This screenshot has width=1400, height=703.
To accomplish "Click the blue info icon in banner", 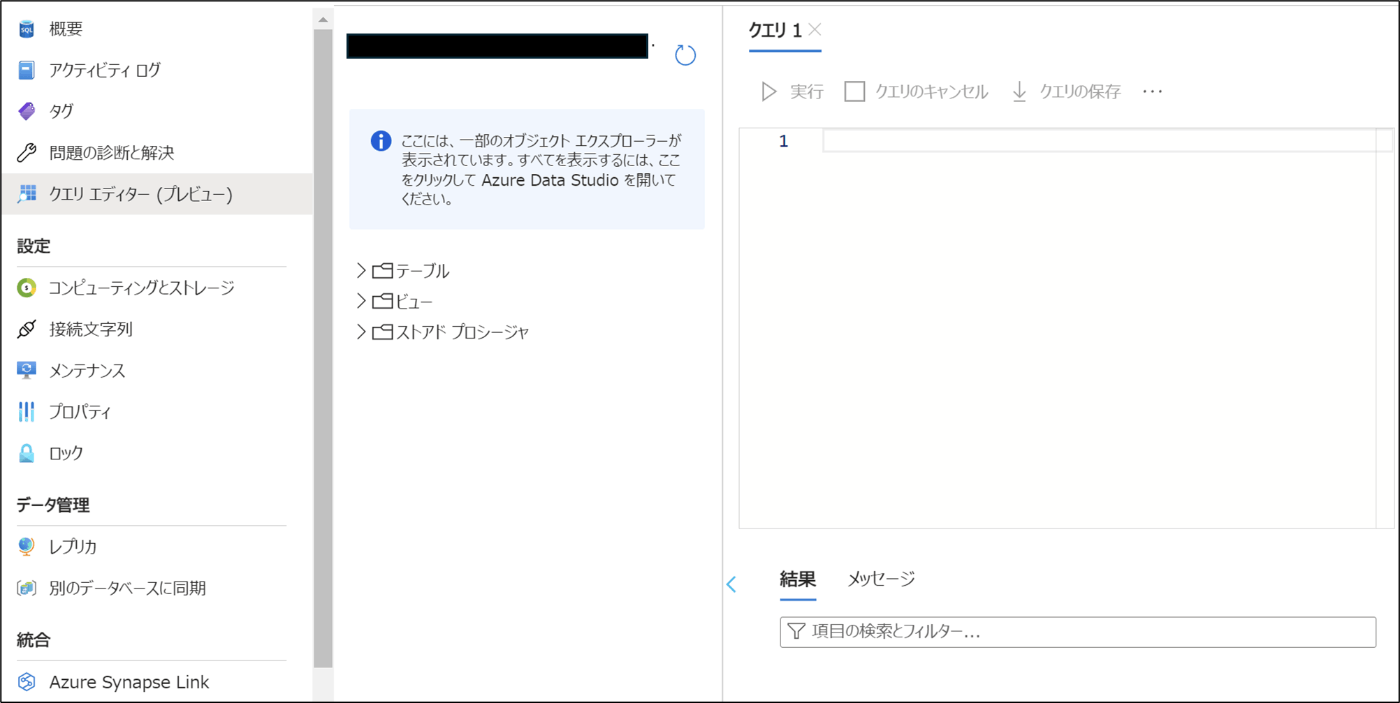I will 381,140.
